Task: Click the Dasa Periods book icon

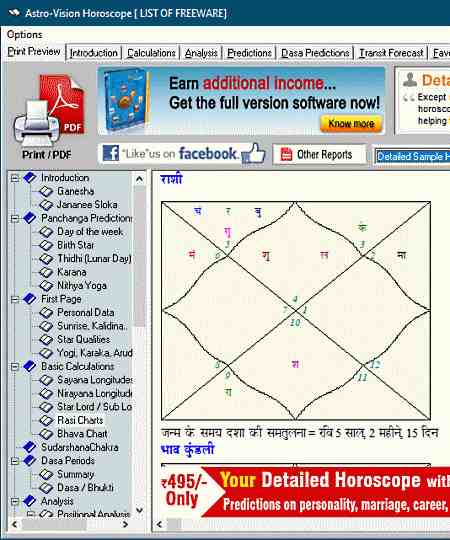Action: point(30,460)
